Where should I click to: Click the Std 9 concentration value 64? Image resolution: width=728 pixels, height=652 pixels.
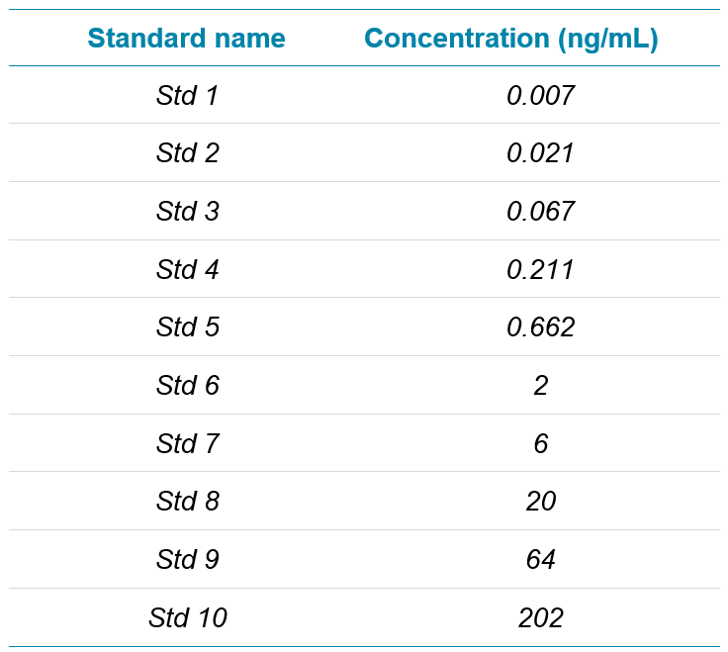coord(540,559)
